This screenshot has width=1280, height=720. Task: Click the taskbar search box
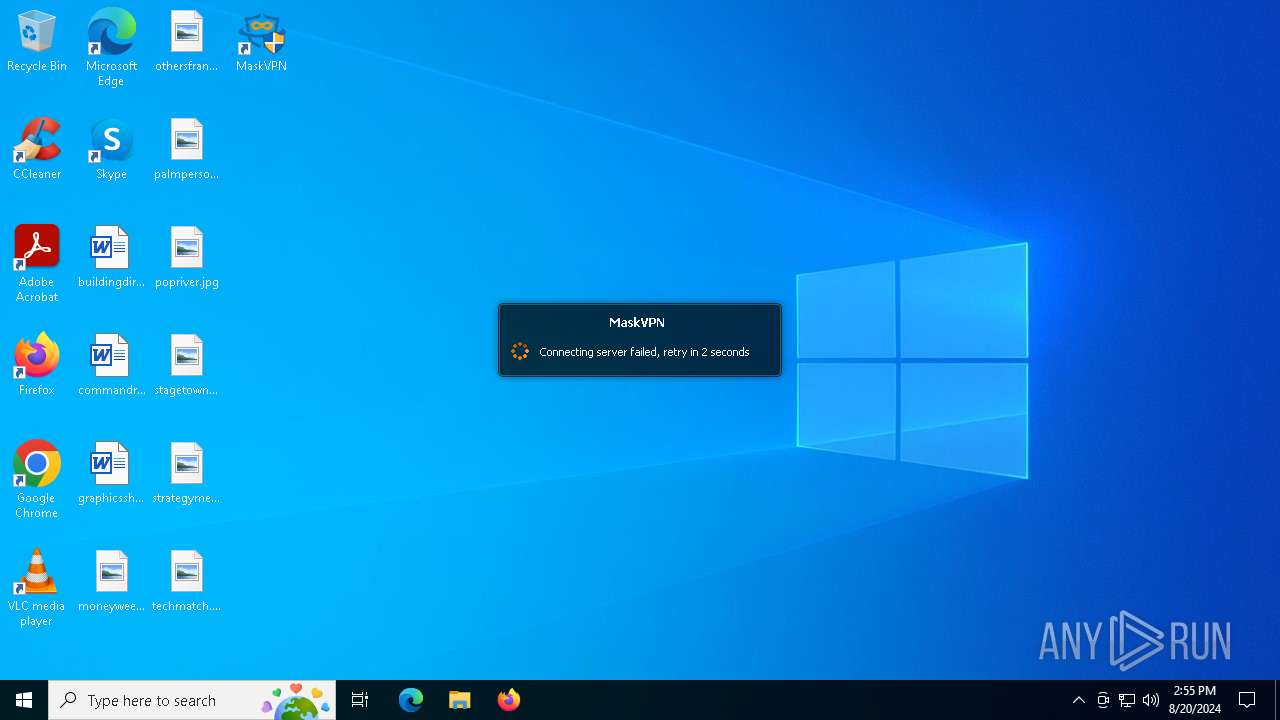[192, 700]
